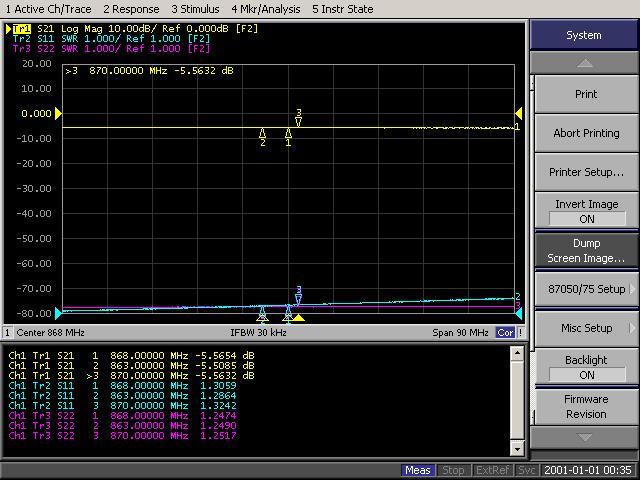
Task: Click marker 3 on the yellow S21 trace
Action: point(298,119)
